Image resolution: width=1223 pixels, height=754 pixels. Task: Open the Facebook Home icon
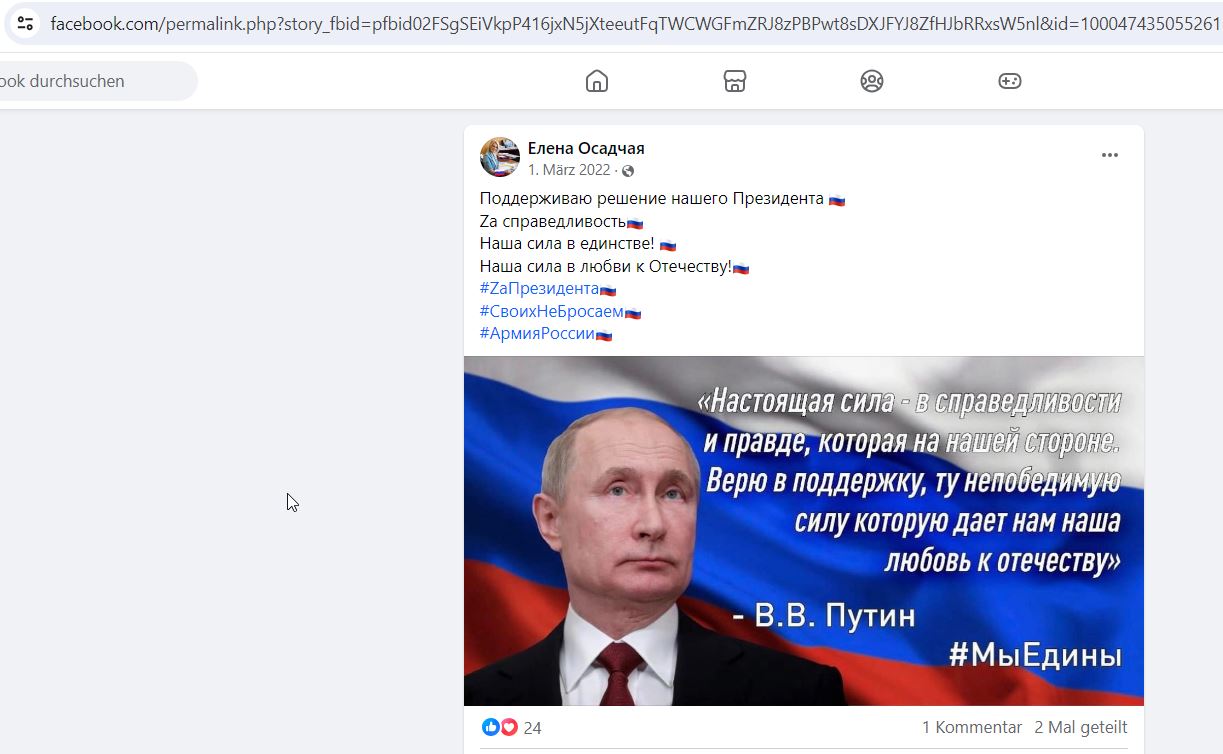click(x=597, y=81)
